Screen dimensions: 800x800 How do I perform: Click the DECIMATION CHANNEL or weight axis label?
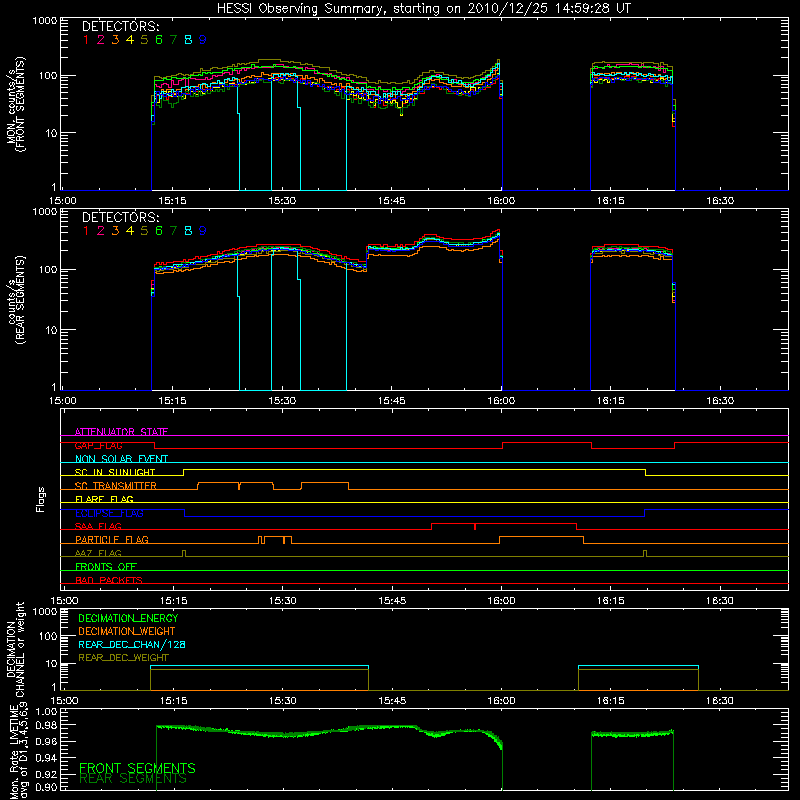[16, 649]
